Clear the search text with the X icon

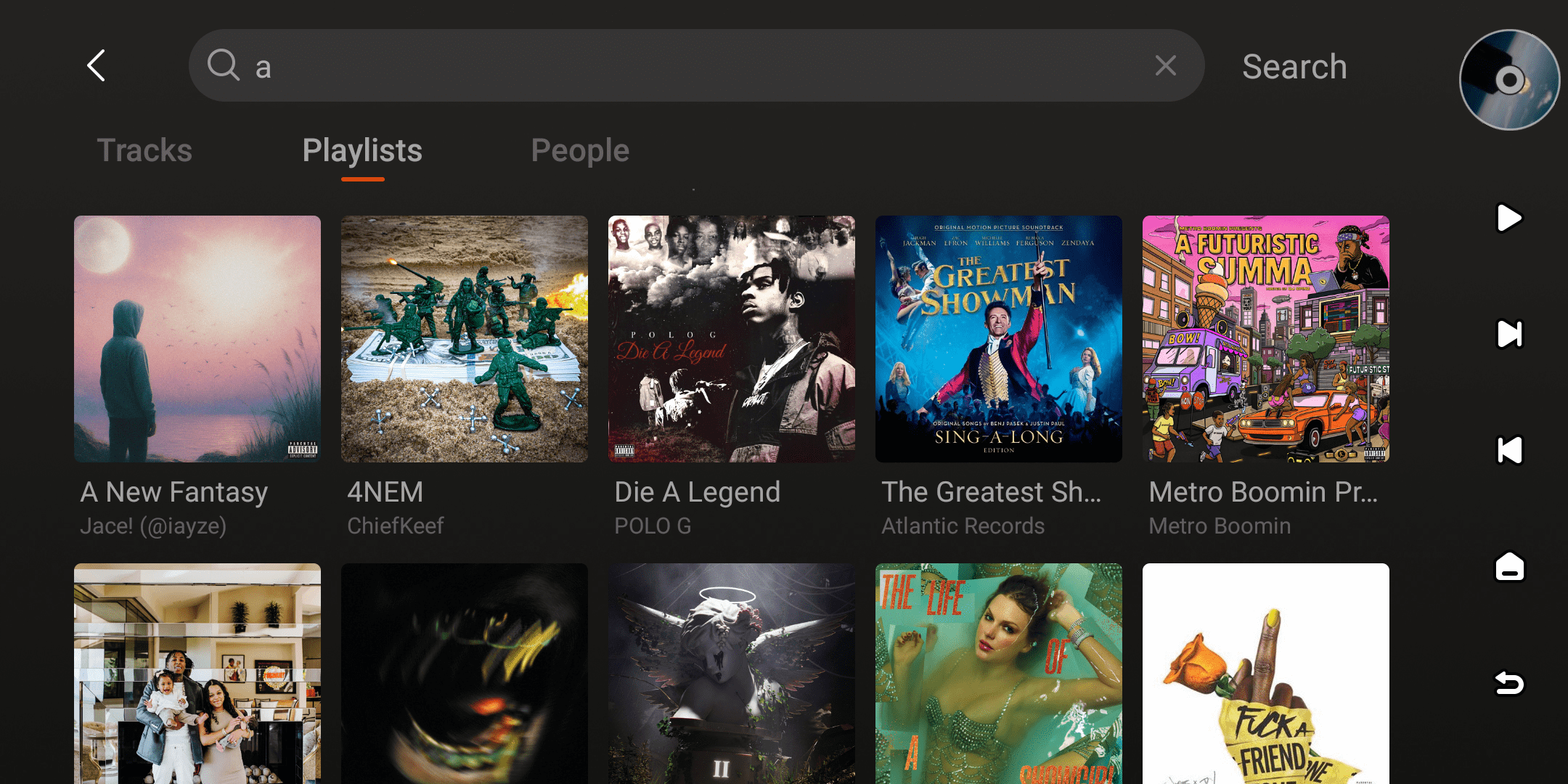[1165, 66]
